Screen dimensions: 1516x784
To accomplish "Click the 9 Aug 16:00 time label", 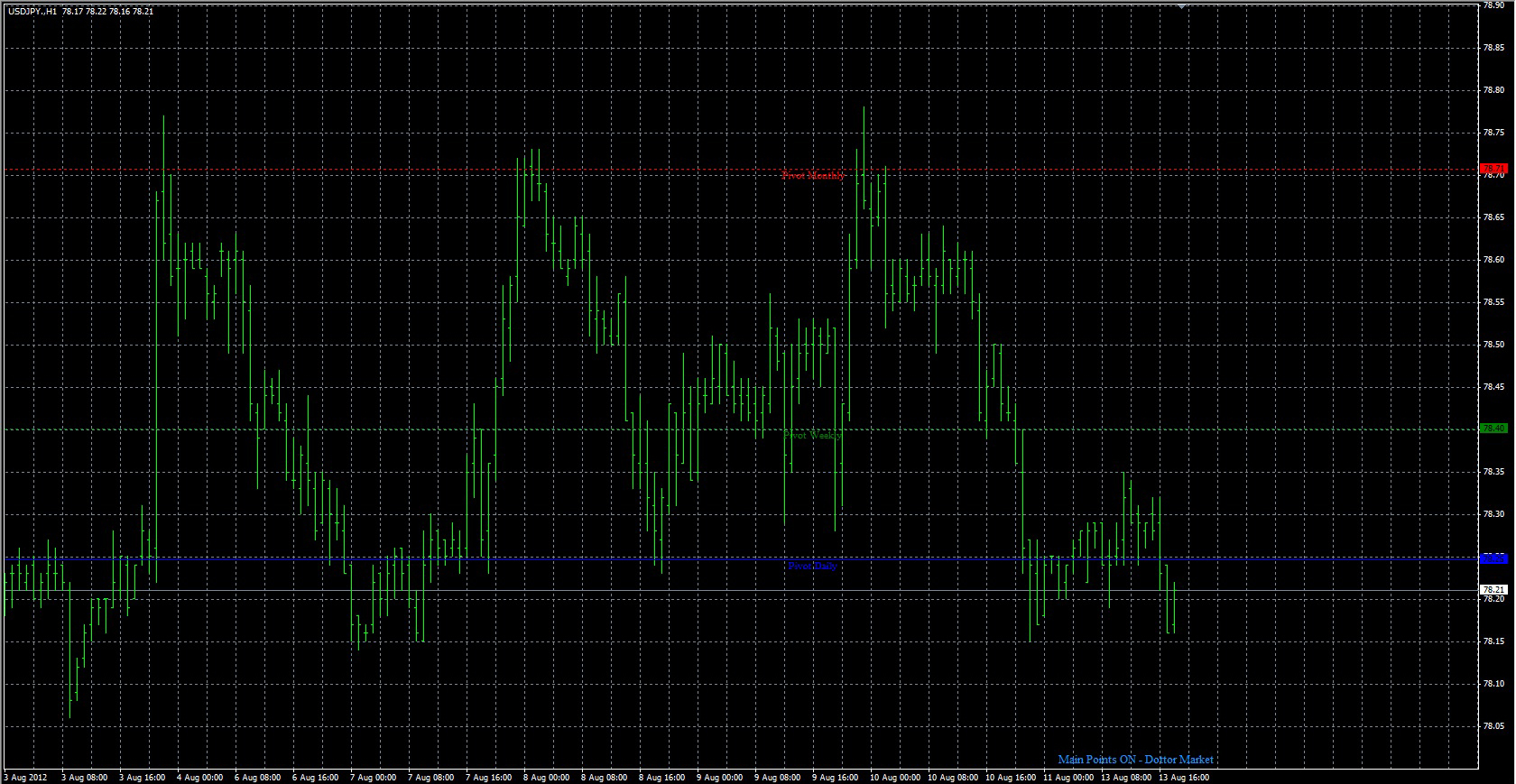I will [x=836, y=778].
